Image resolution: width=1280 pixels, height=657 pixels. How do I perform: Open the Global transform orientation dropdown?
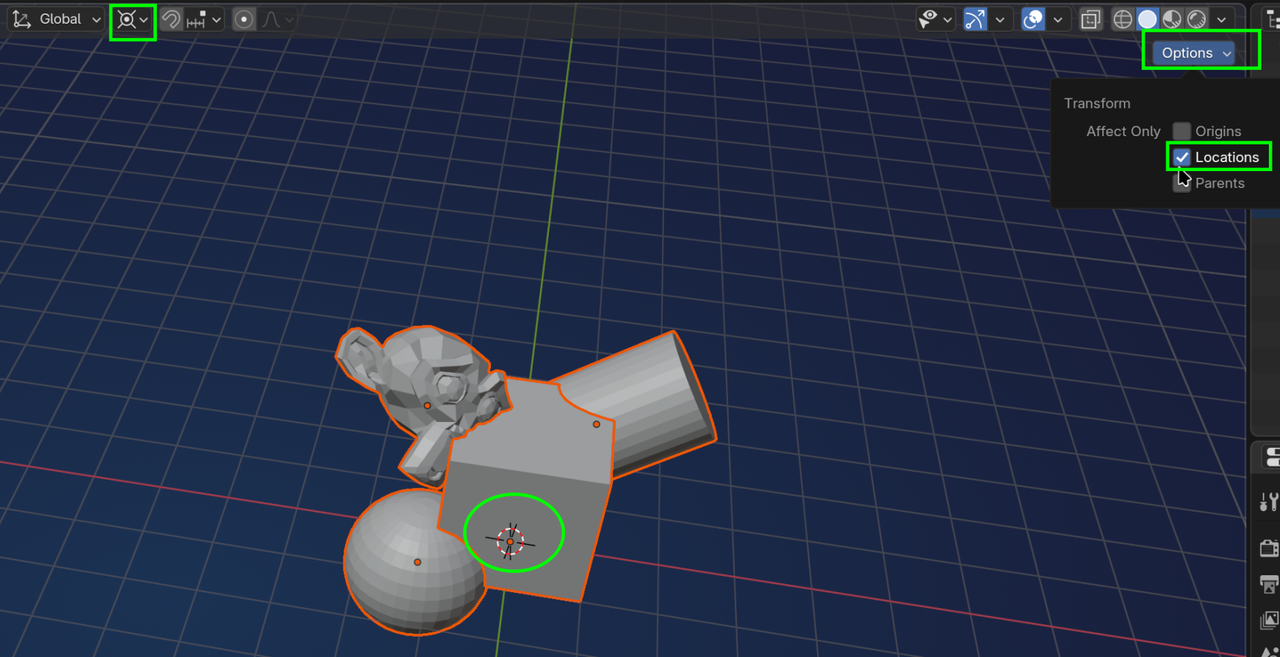[x=56, y=19]
